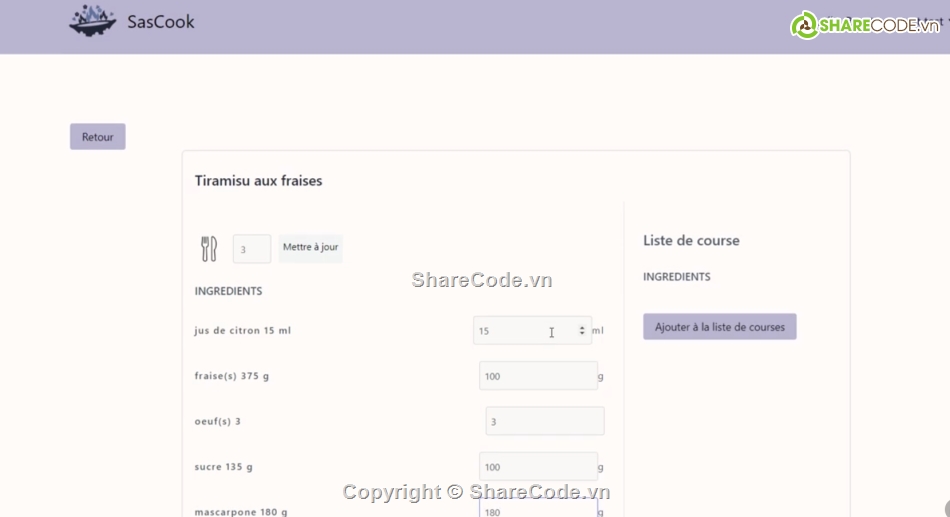Click the Mettre à jour button

tap(310, 248)
